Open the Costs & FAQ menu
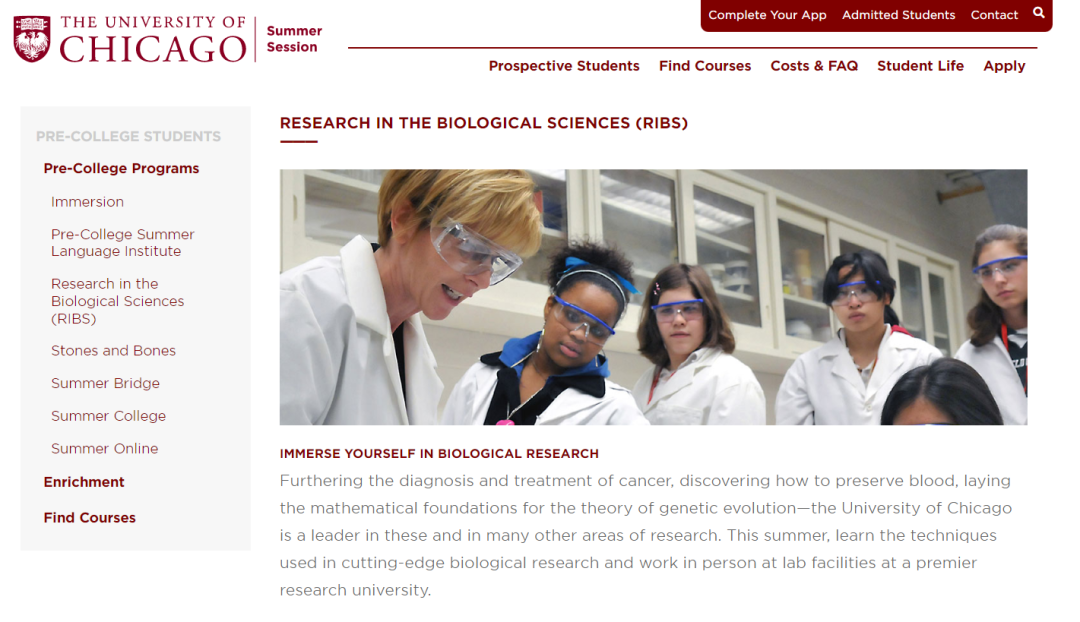The image size is (1080, 622). click(x=814, y=66)
